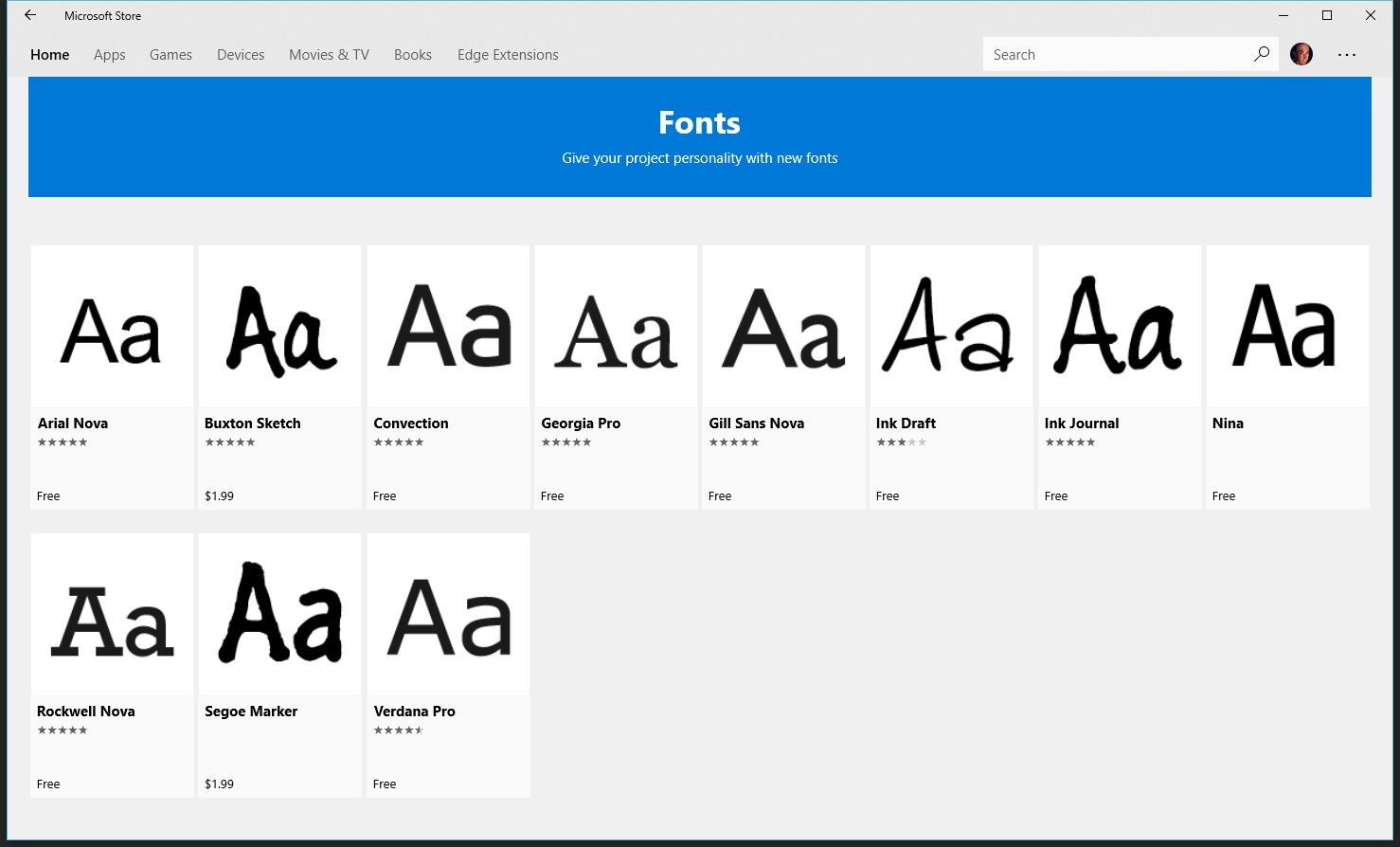Choose the Segoe Marker font tile
This screenshot has width=1400, height=847.
pyautogui.click(x=279, y=665)
